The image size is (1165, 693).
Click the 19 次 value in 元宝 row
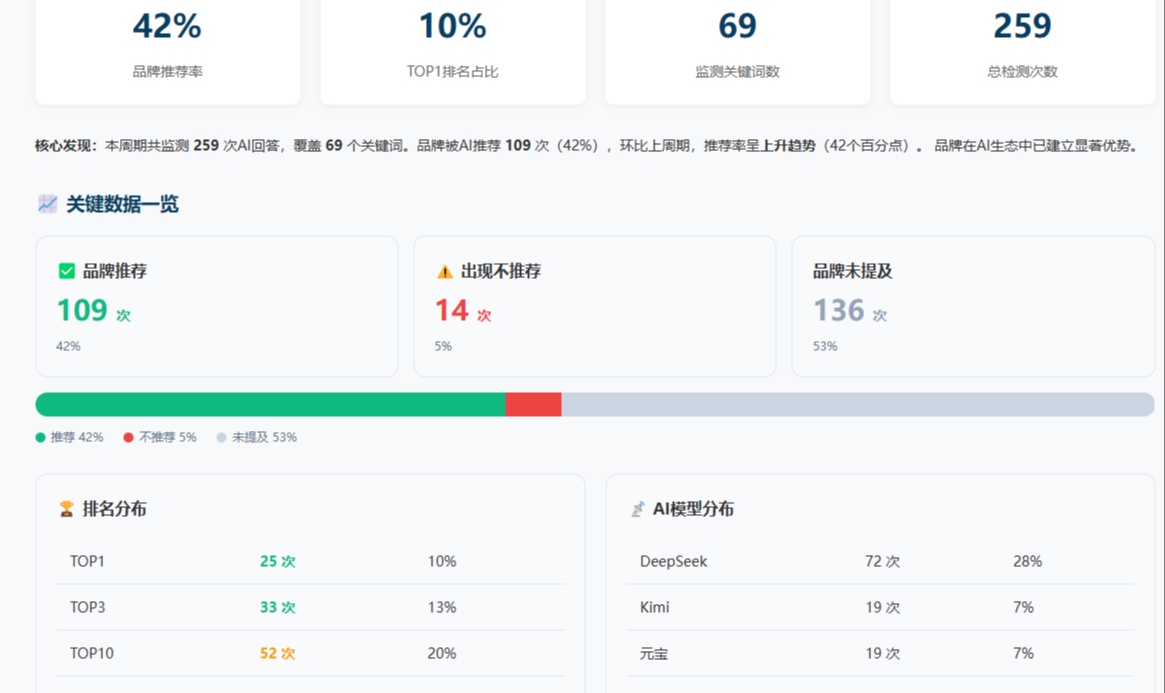click(883, 654)
